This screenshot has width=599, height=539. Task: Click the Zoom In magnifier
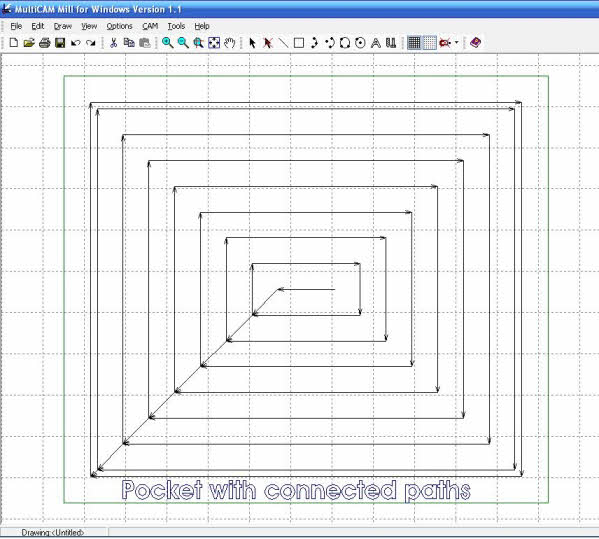tap(167, 43)
